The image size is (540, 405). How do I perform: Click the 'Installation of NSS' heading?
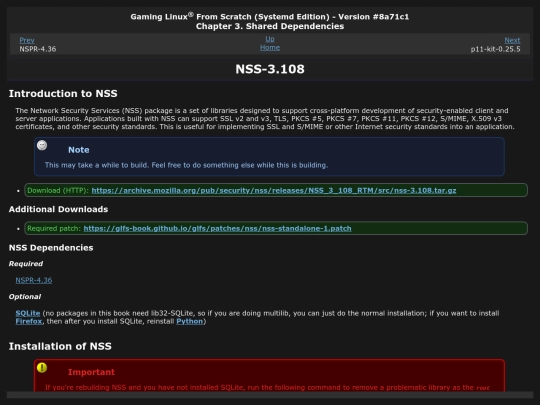(x=60, y=346)
